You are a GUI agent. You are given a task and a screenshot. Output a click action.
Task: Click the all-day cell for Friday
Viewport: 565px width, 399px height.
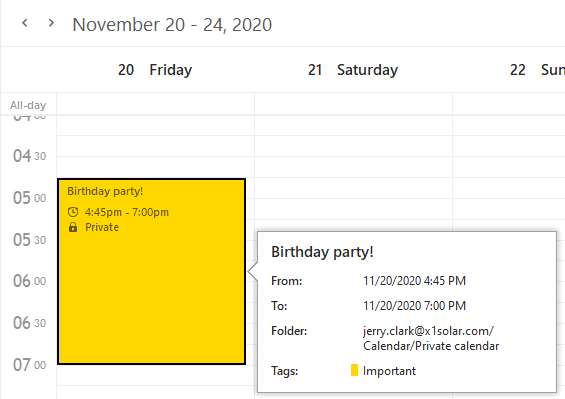(x=155, y=104)
